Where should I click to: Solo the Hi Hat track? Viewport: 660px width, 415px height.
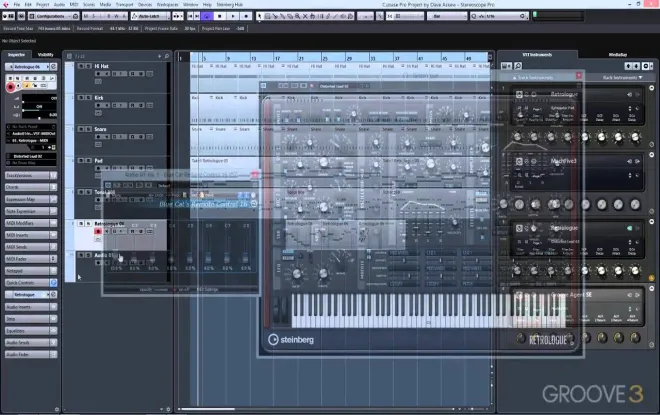point(88,66)
